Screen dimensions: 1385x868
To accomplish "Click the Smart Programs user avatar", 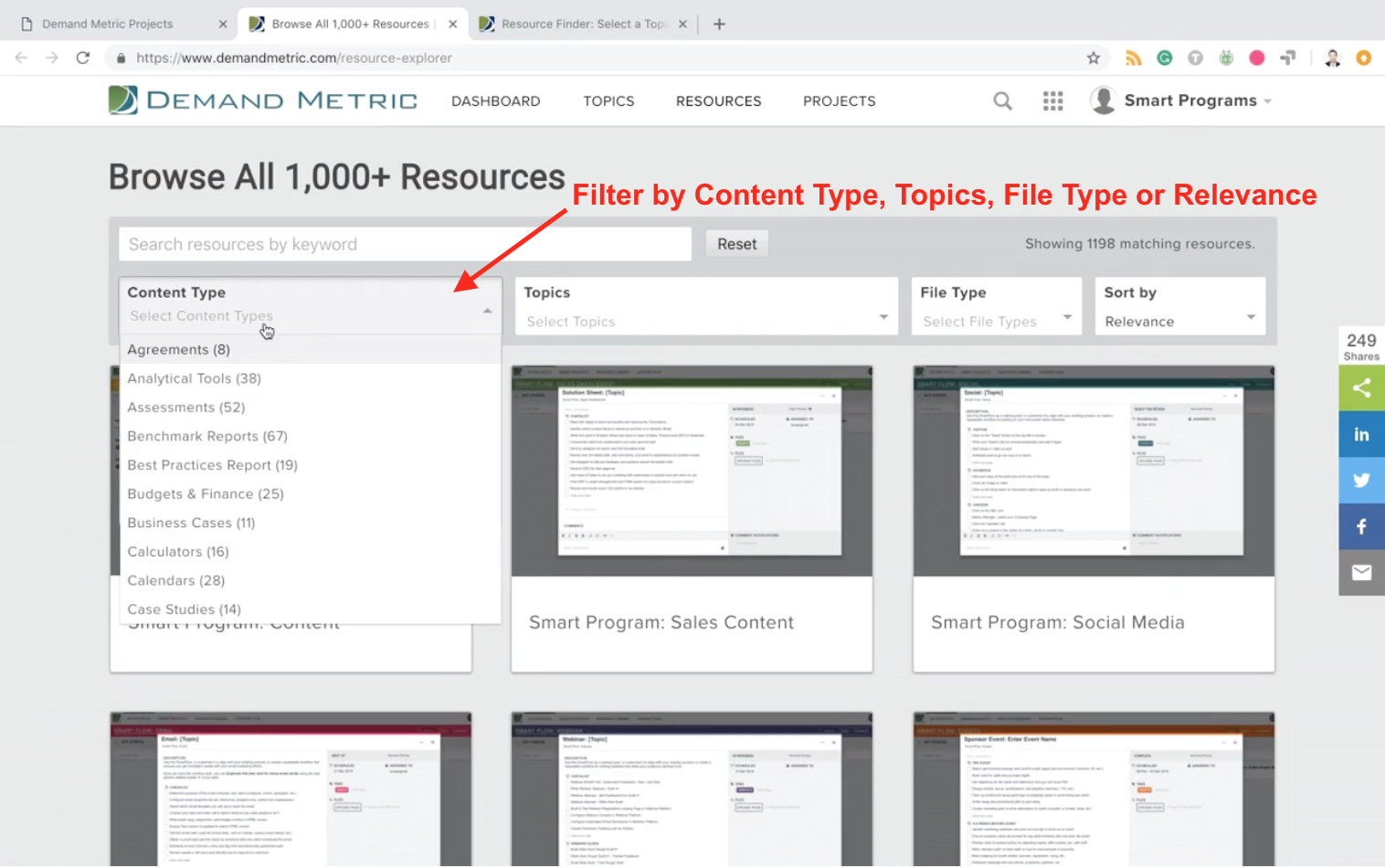I will point(1104,101).
